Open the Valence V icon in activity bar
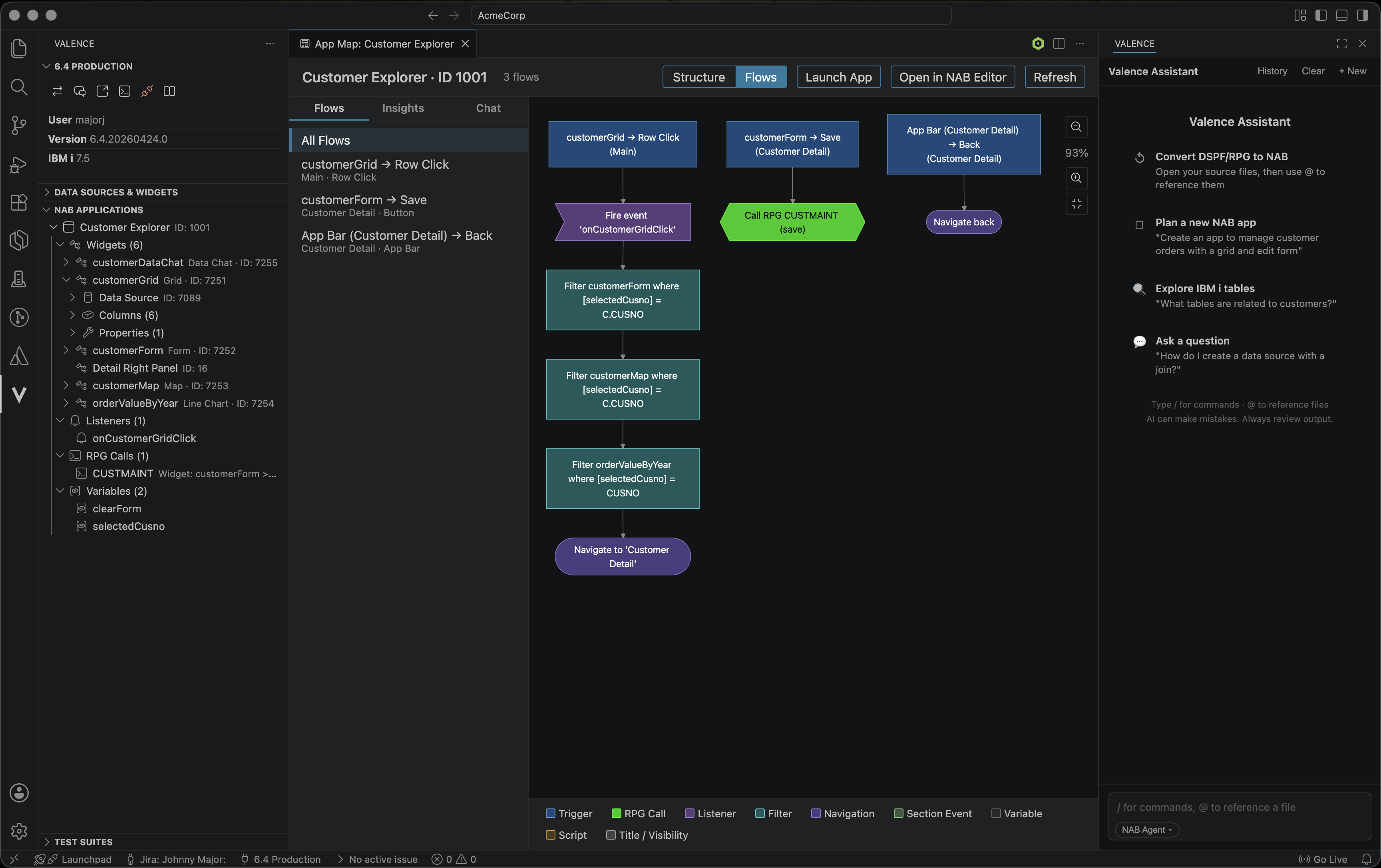This screenshot has height=868, width=1381. [x=19, y=394]
